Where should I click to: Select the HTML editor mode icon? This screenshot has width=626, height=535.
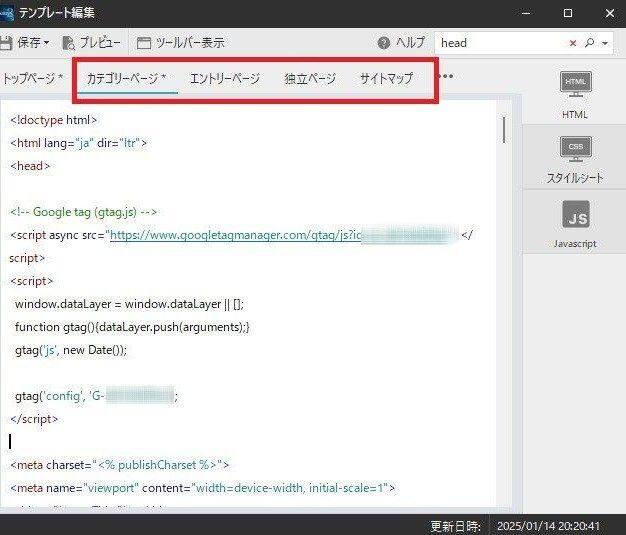click(574, 95)
